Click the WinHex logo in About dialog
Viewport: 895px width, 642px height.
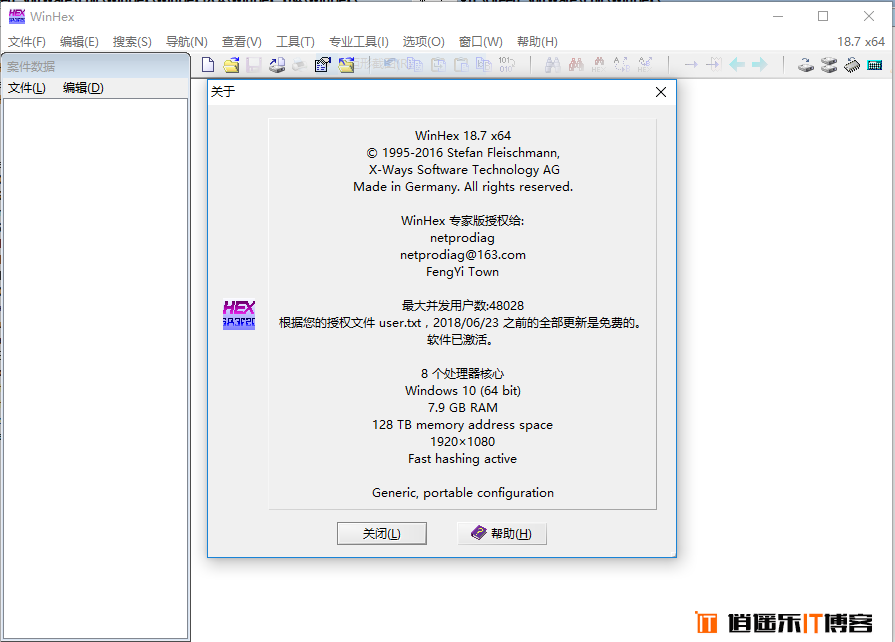tap(239, 314)
